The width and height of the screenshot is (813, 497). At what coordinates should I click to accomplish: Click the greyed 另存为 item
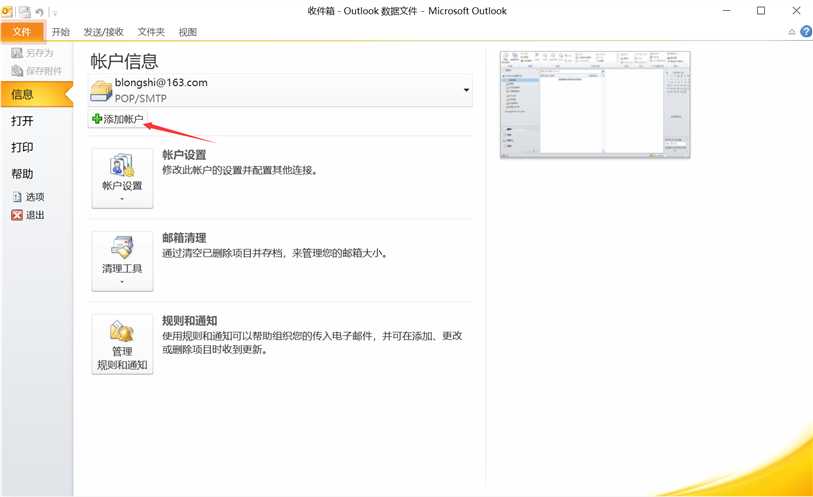(x=32, y=53)
